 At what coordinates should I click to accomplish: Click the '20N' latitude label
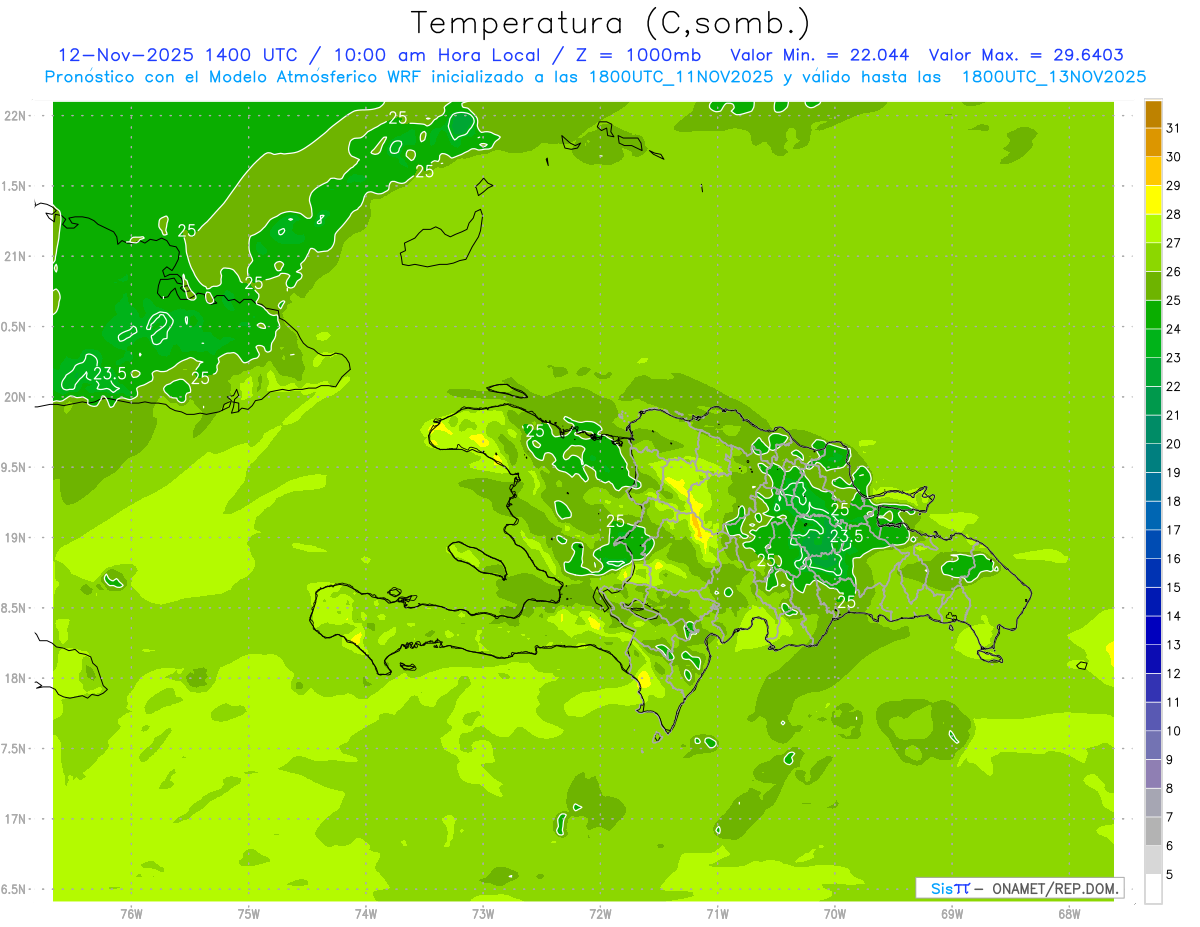(x=16, y=397)
